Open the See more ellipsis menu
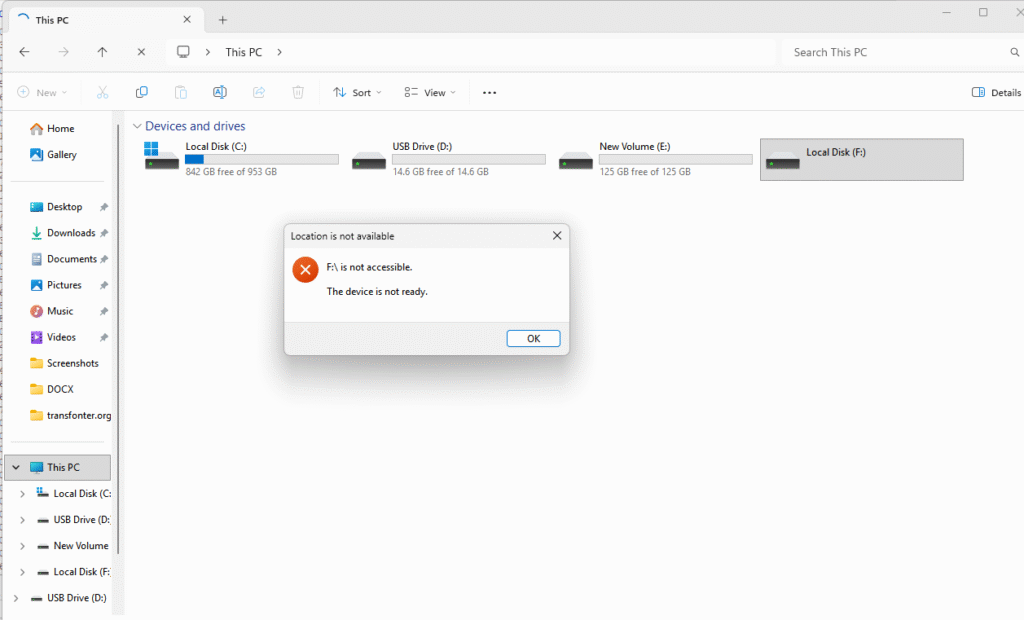 coord(489,92)
